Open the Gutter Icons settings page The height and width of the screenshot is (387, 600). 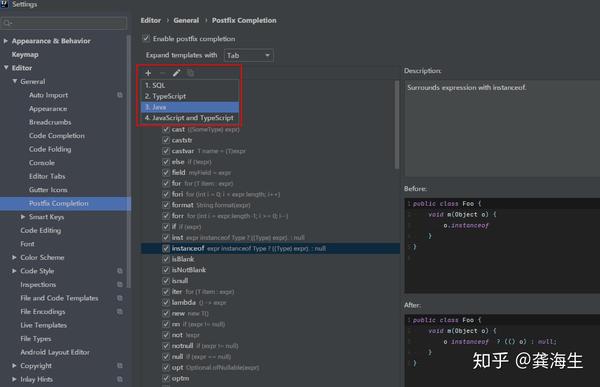point(48,189)
